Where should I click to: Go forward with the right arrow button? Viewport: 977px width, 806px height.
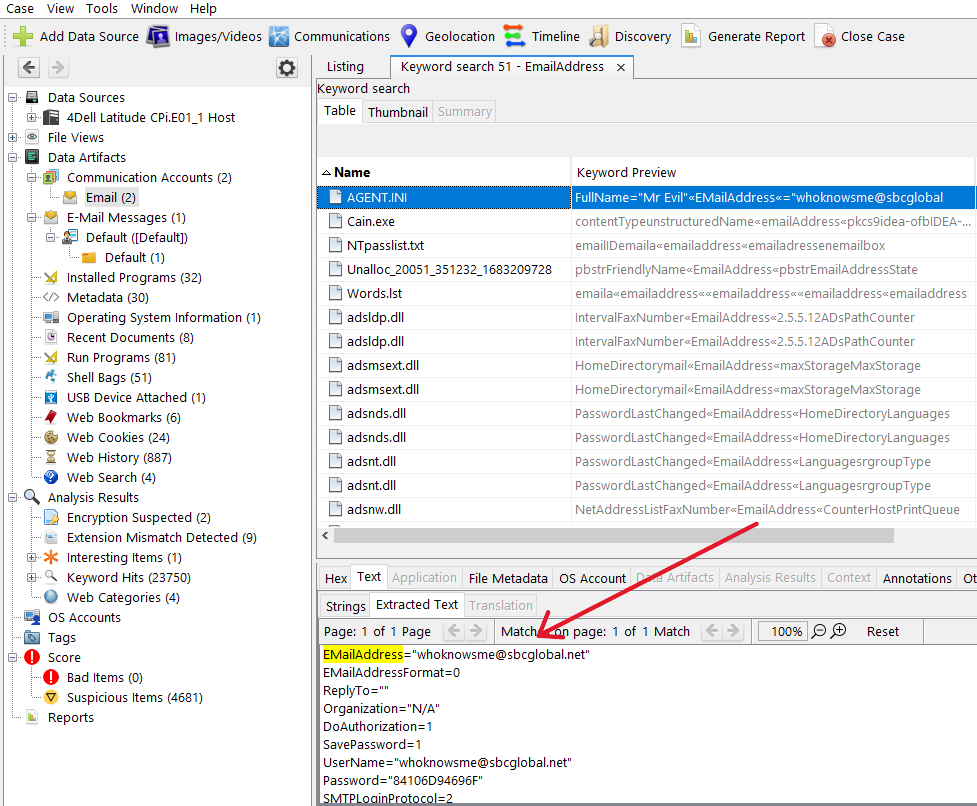click(57, 67)
